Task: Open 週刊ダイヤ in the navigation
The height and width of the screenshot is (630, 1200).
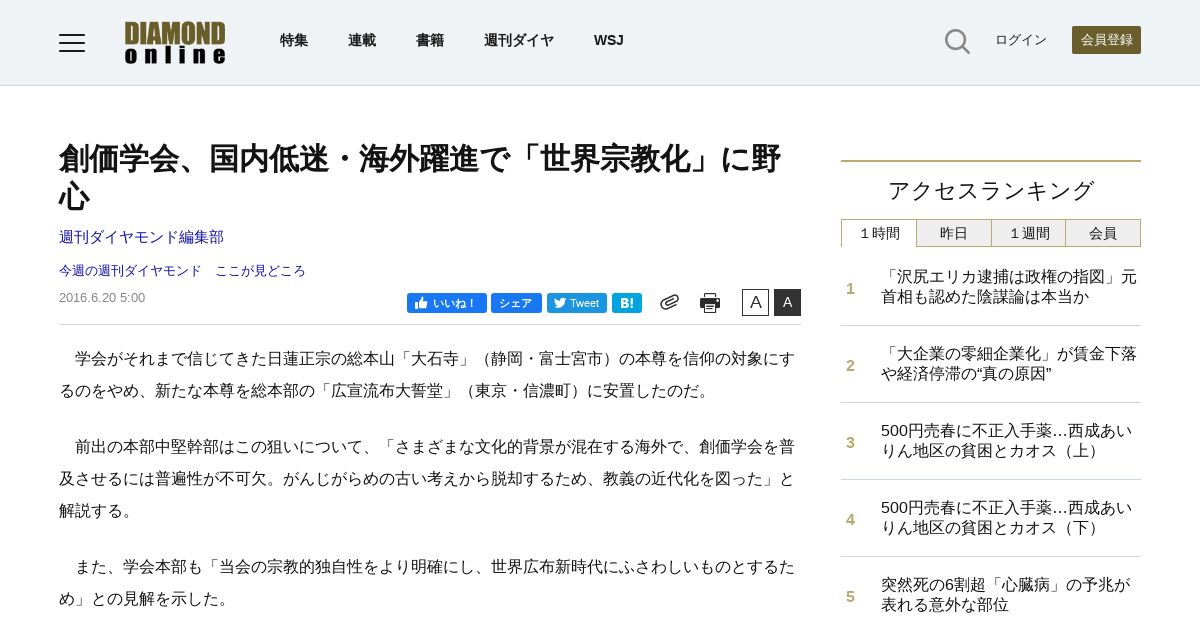Action: (x=519, y=40)
